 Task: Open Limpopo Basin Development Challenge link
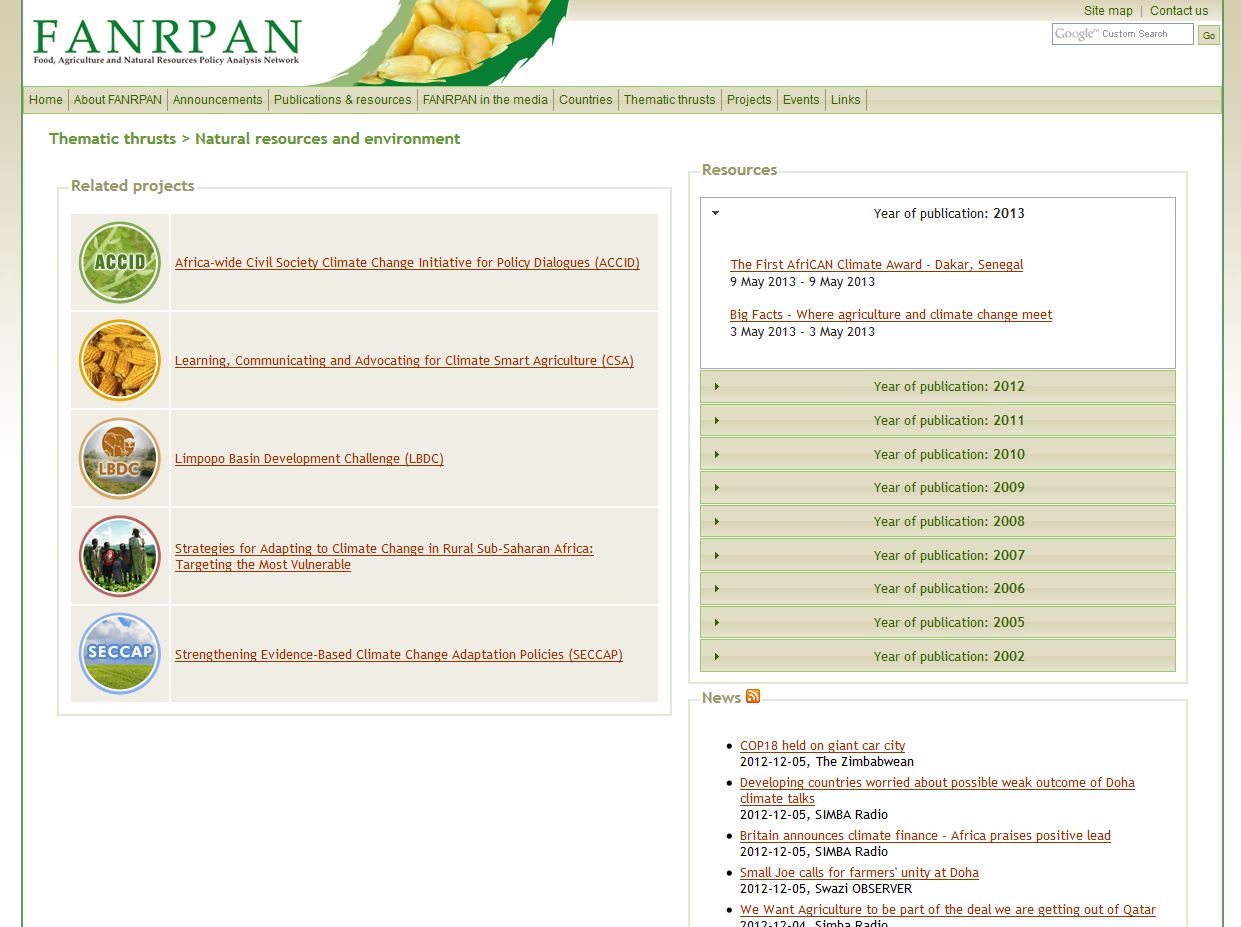[x=309, y=459]
